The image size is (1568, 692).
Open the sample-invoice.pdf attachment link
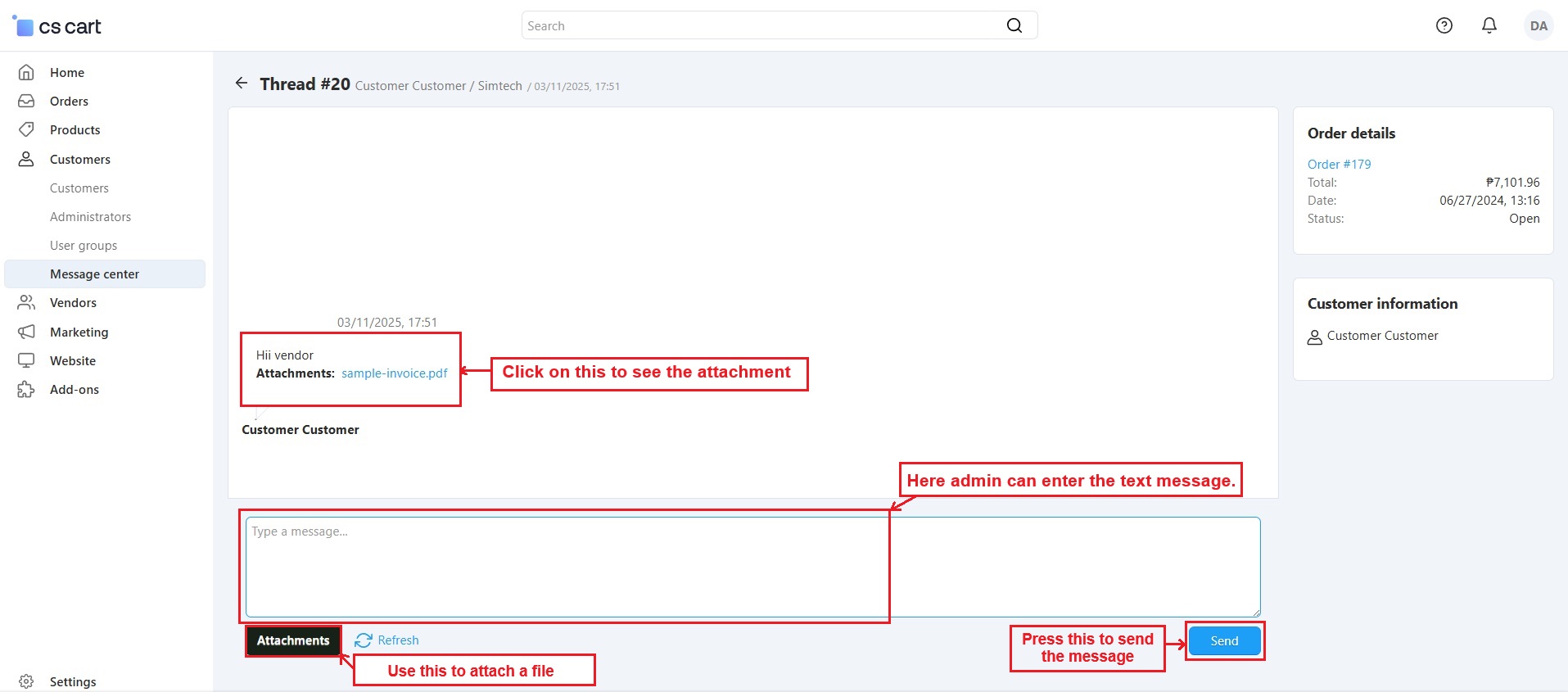[x=394, y=373]
